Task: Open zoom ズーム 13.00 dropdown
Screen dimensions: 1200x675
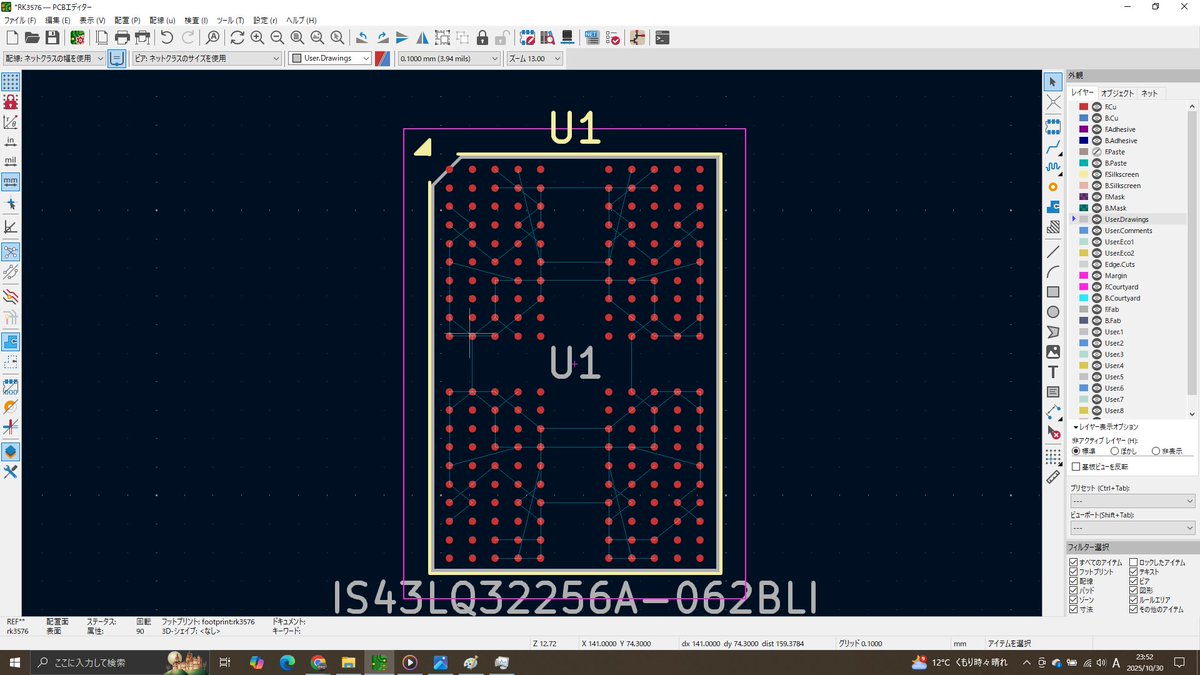Action: click(534, 58)
